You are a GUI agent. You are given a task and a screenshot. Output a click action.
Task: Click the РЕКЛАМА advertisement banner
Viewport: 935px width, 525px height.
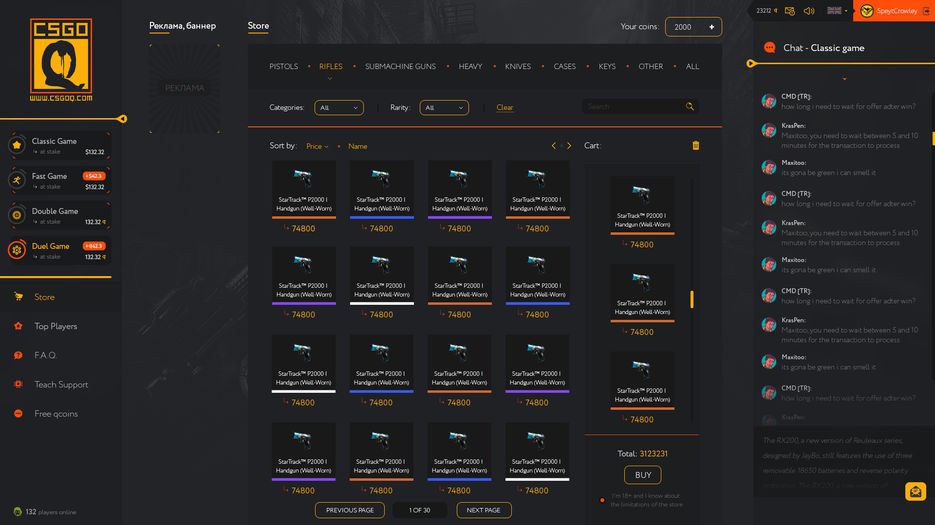[x=184, y=88]
